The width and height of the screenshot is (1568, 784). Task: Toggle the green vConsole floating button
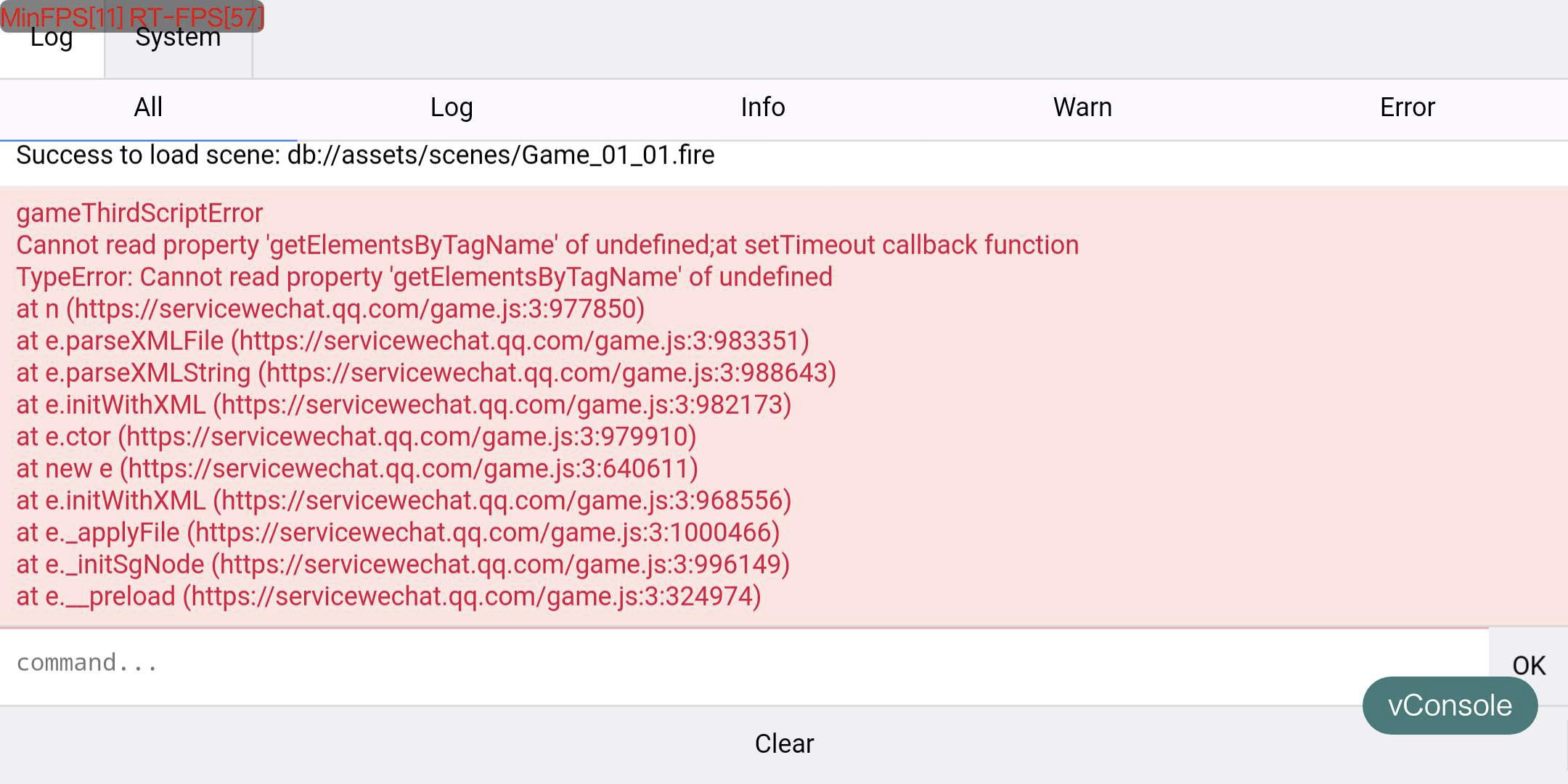click(1450, 706)
